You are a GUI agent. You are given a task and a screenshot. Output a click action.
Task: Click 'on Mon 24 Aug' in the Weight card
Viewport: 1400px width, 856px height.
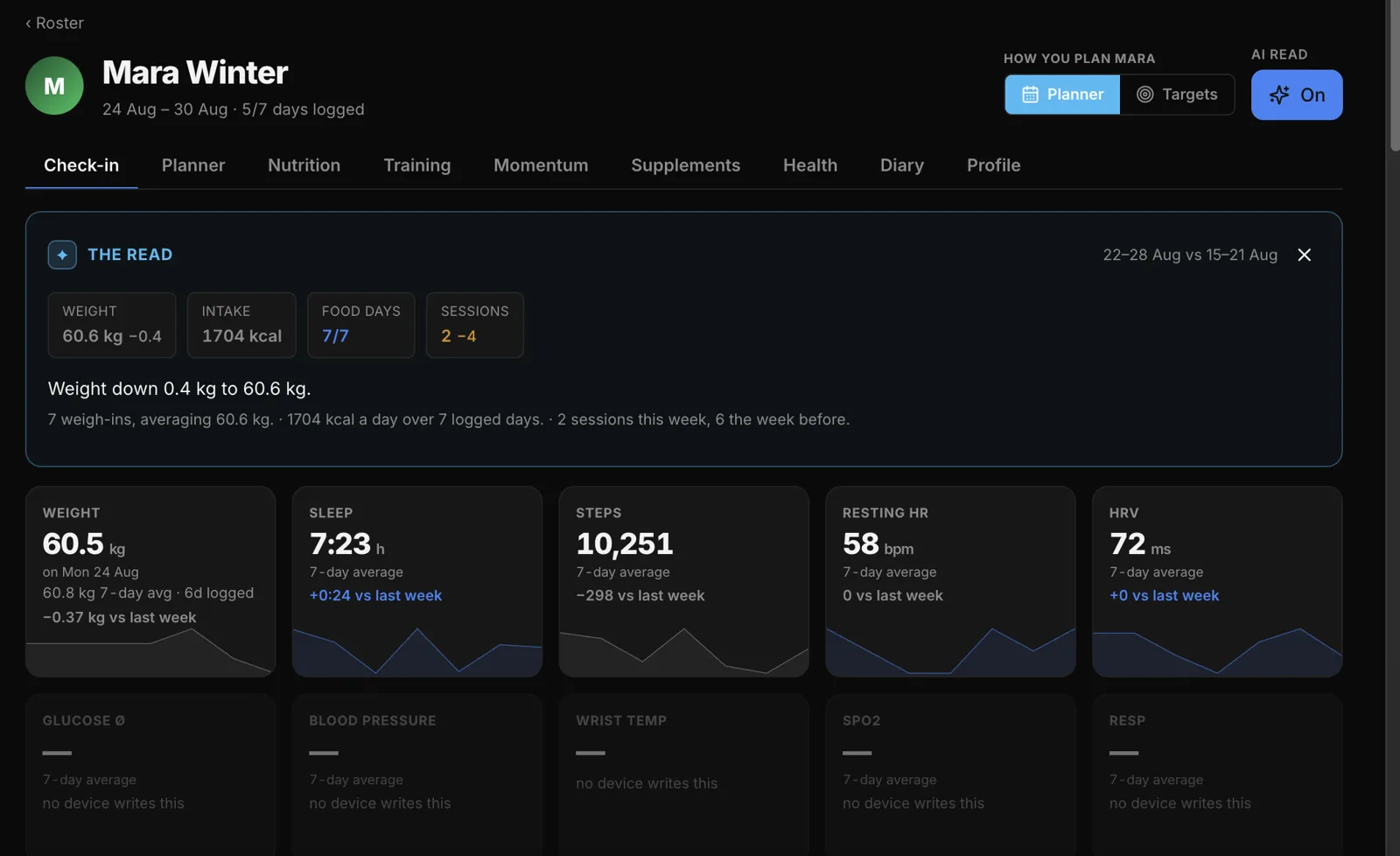(91, 572)
